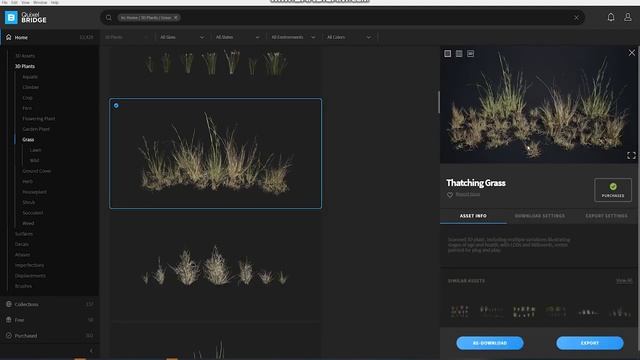Select Ground Cover subcategory
Screen dimensions: 640x360
[37, 171]
